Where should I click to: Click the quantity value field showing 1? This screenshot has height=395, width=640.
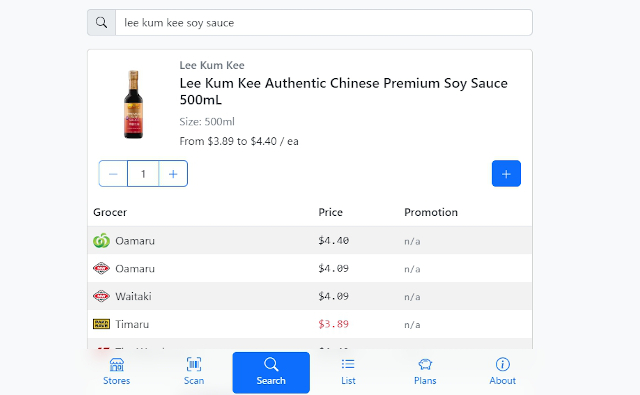(143, 174)
